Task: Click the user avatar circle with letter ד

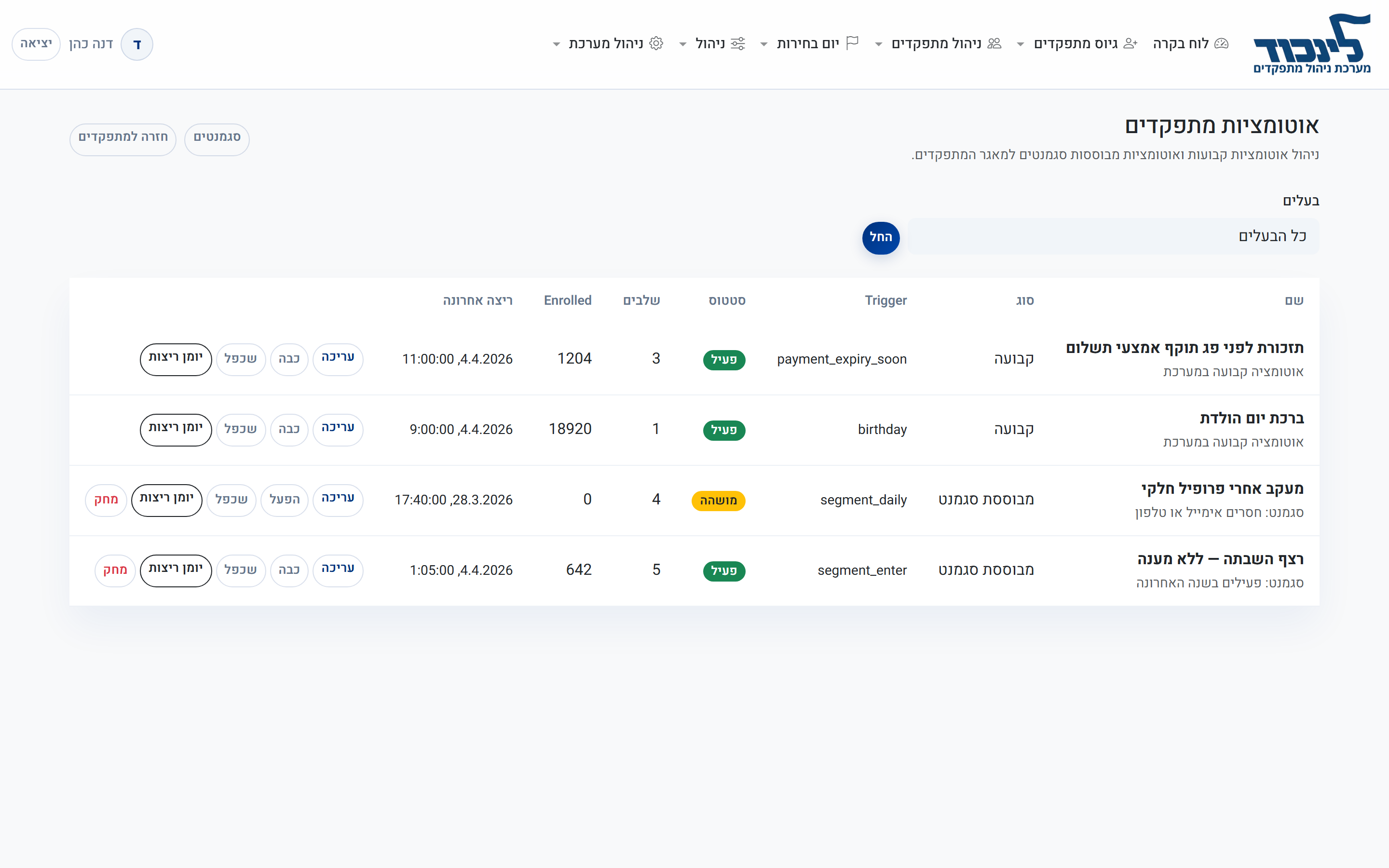Action: [x=136, y=44]
